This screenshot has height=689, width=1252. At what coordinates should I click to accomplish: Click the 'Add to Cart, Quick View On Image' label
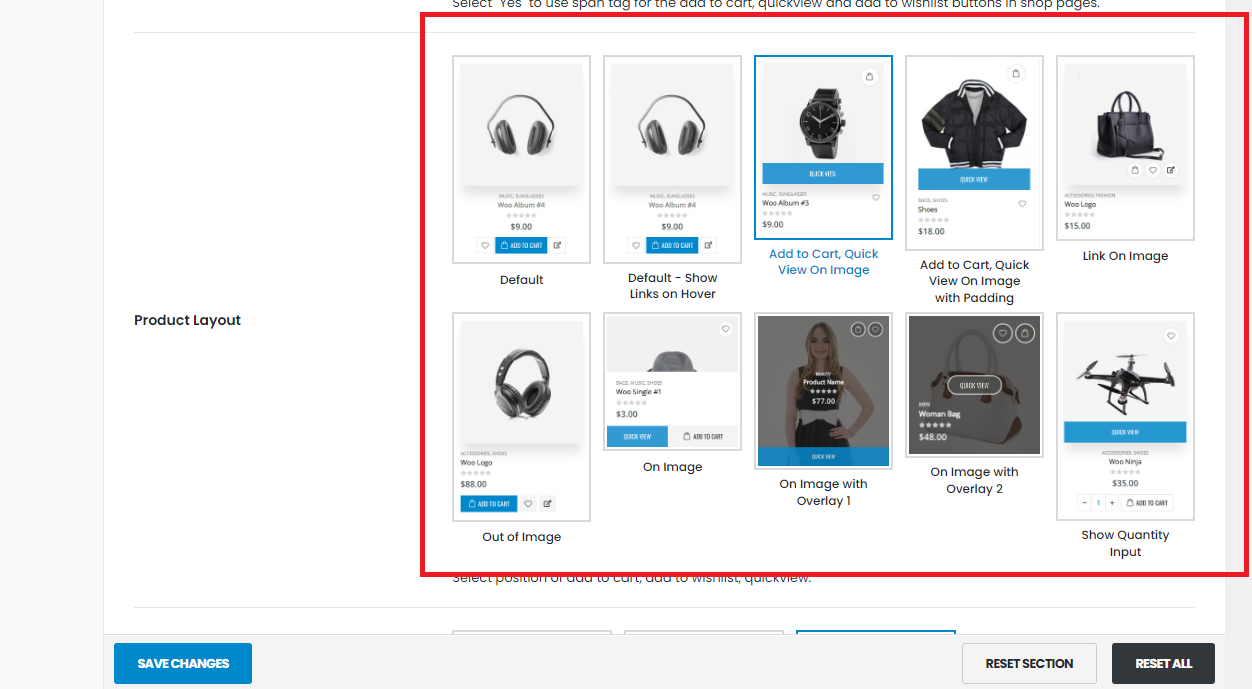pos(823,262)
